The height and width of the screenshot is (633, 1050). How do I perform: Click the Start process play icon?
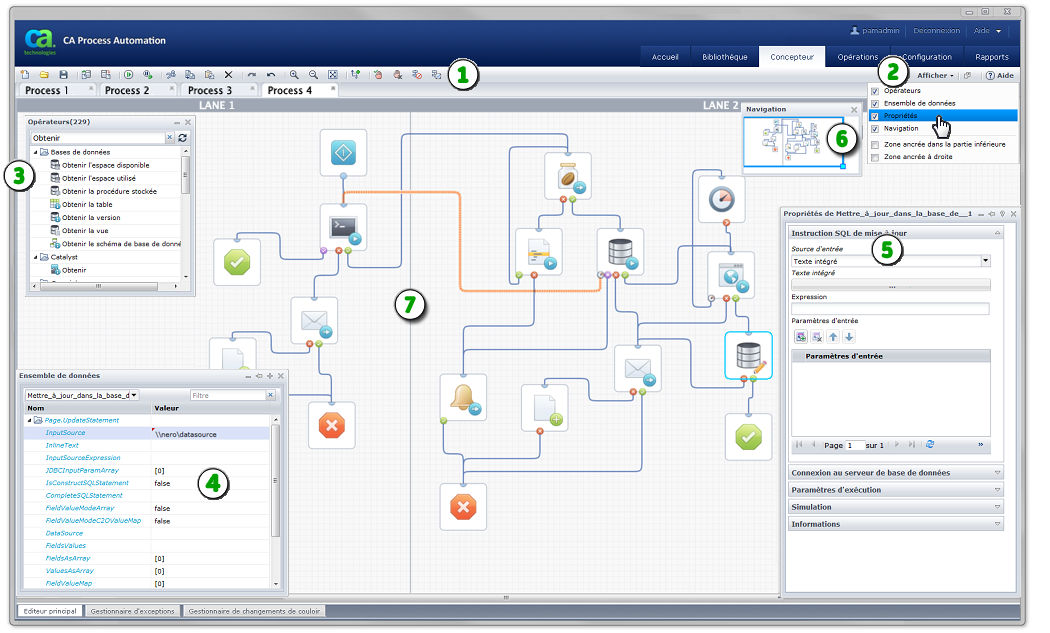pyautogui.click(x=129, y=76)
